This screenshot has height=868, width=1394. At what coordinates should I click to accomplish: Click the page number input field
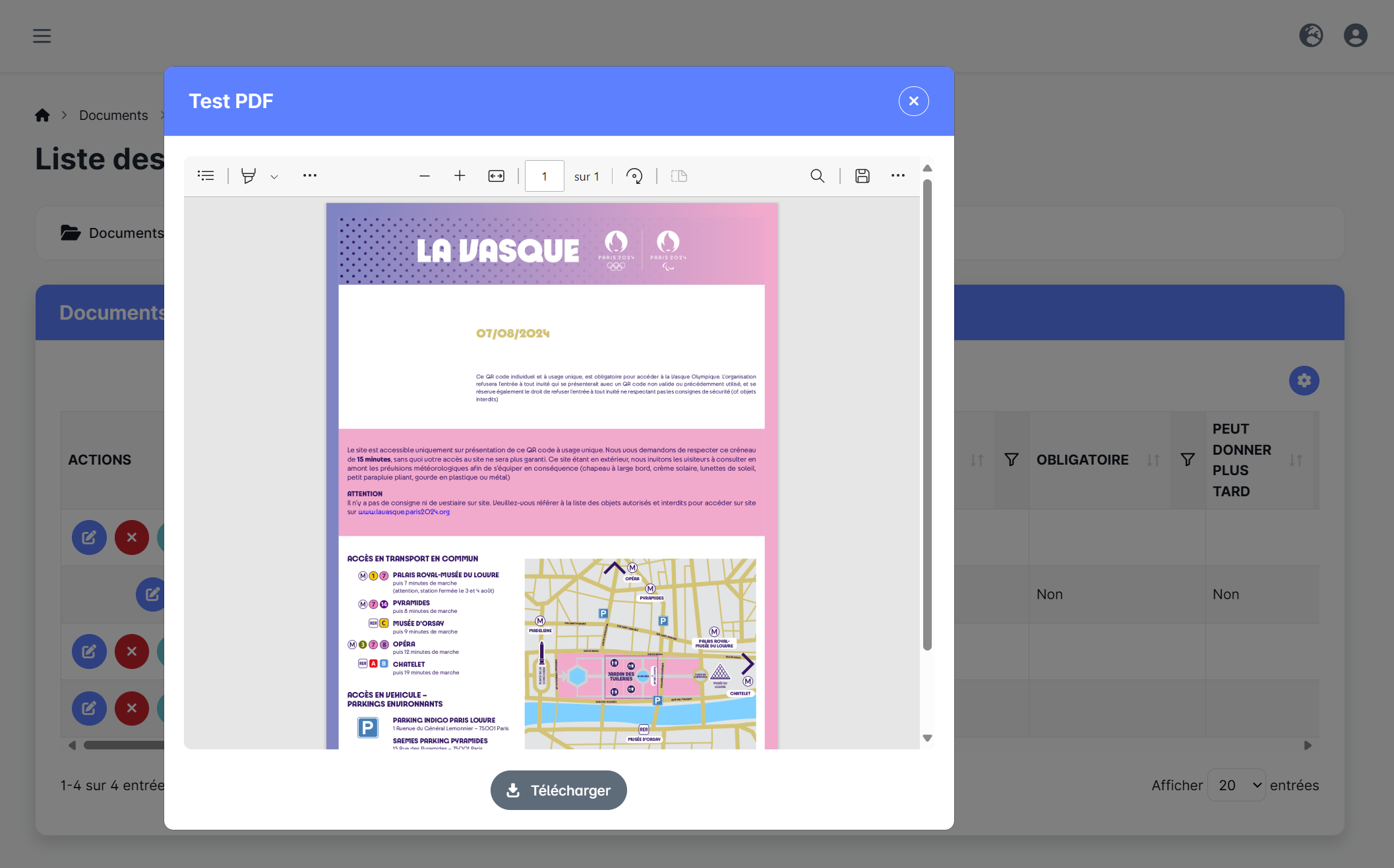pyautogui.click(x=544, y=176)
